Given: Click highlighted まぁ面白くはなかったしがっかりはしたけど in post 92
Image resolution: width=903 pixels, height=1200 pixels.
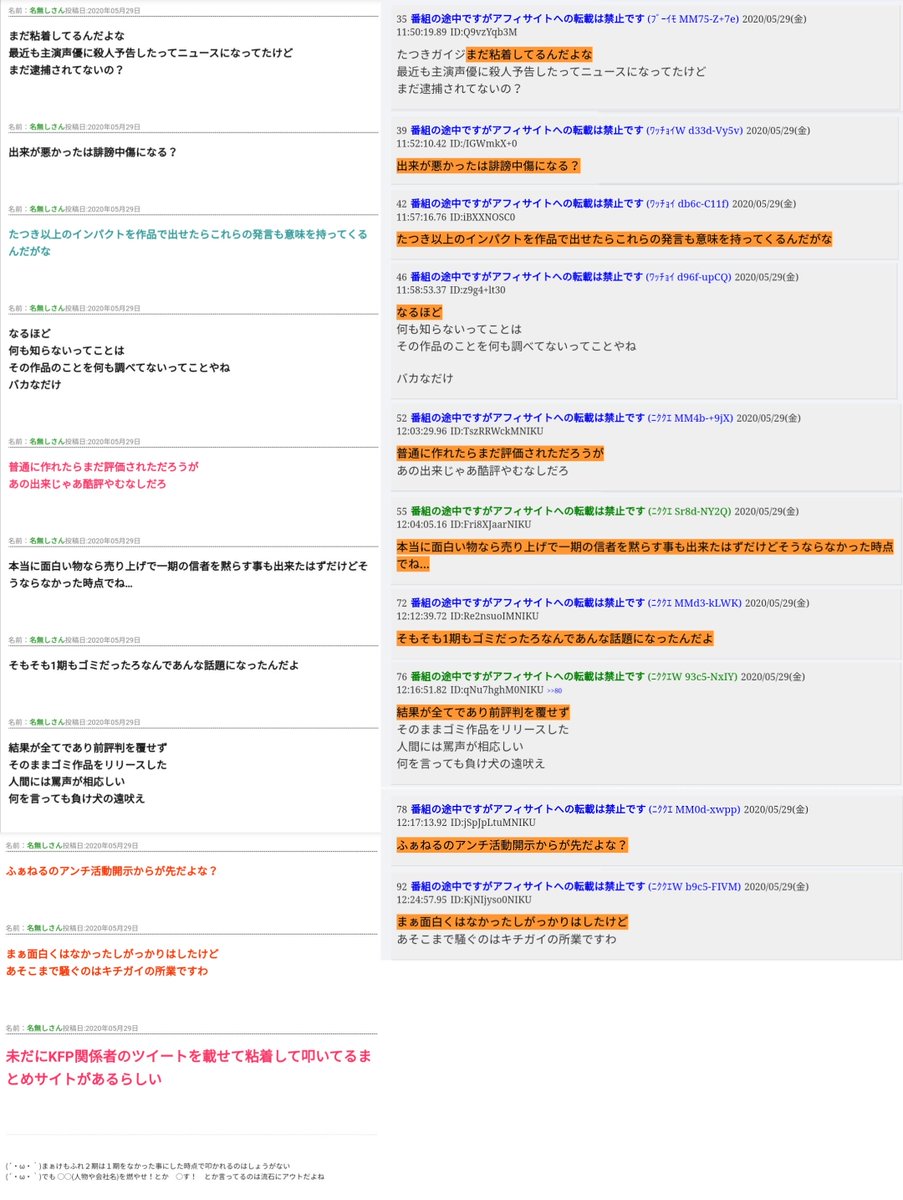Looking at the screenshot, I should pyautogui.click(x=512, y=922).
